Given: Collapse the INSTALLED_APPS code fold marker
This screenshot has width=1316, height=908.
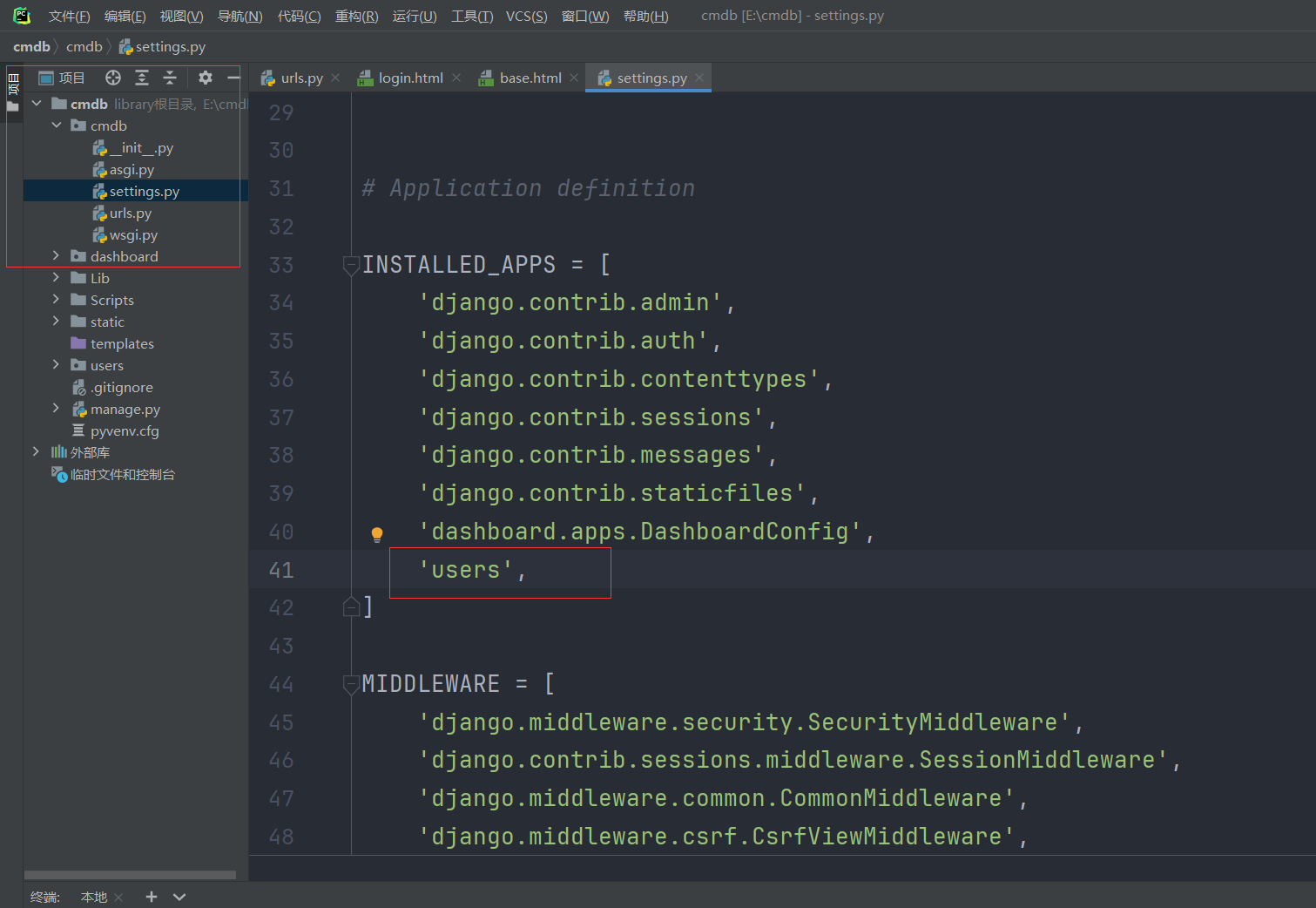Looking at the screenshot, I should click(351, 265).
